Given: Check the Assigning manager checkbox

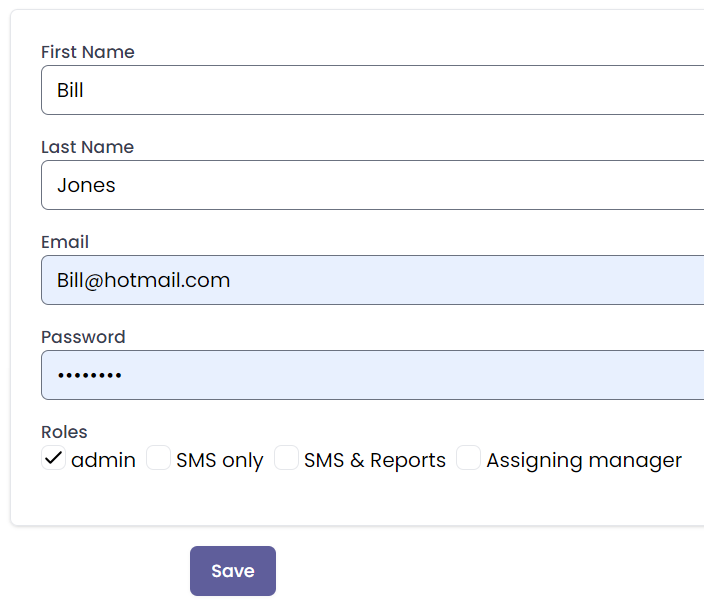Looking at the screenshot, I should pos(468,459).
